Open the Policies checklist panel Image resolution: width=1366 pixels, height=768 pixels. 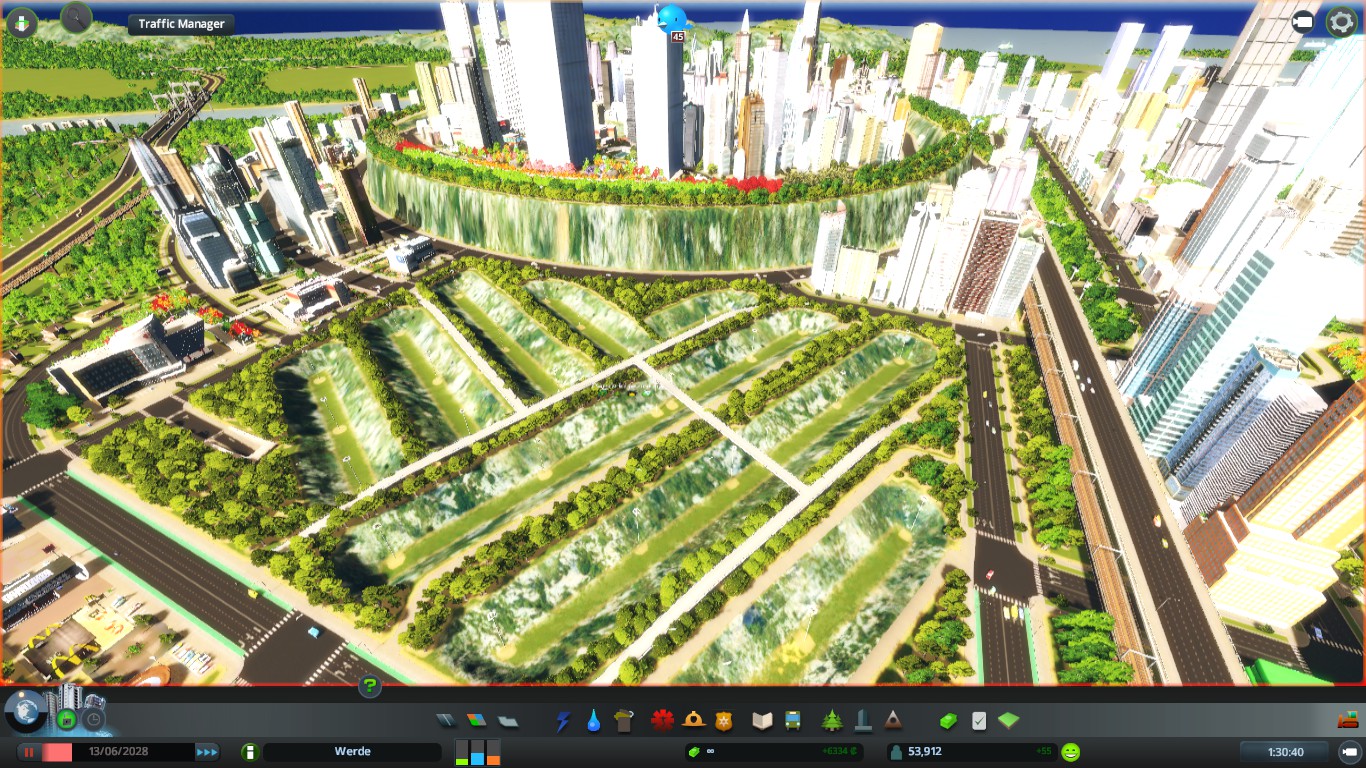(x=979, y=720)
